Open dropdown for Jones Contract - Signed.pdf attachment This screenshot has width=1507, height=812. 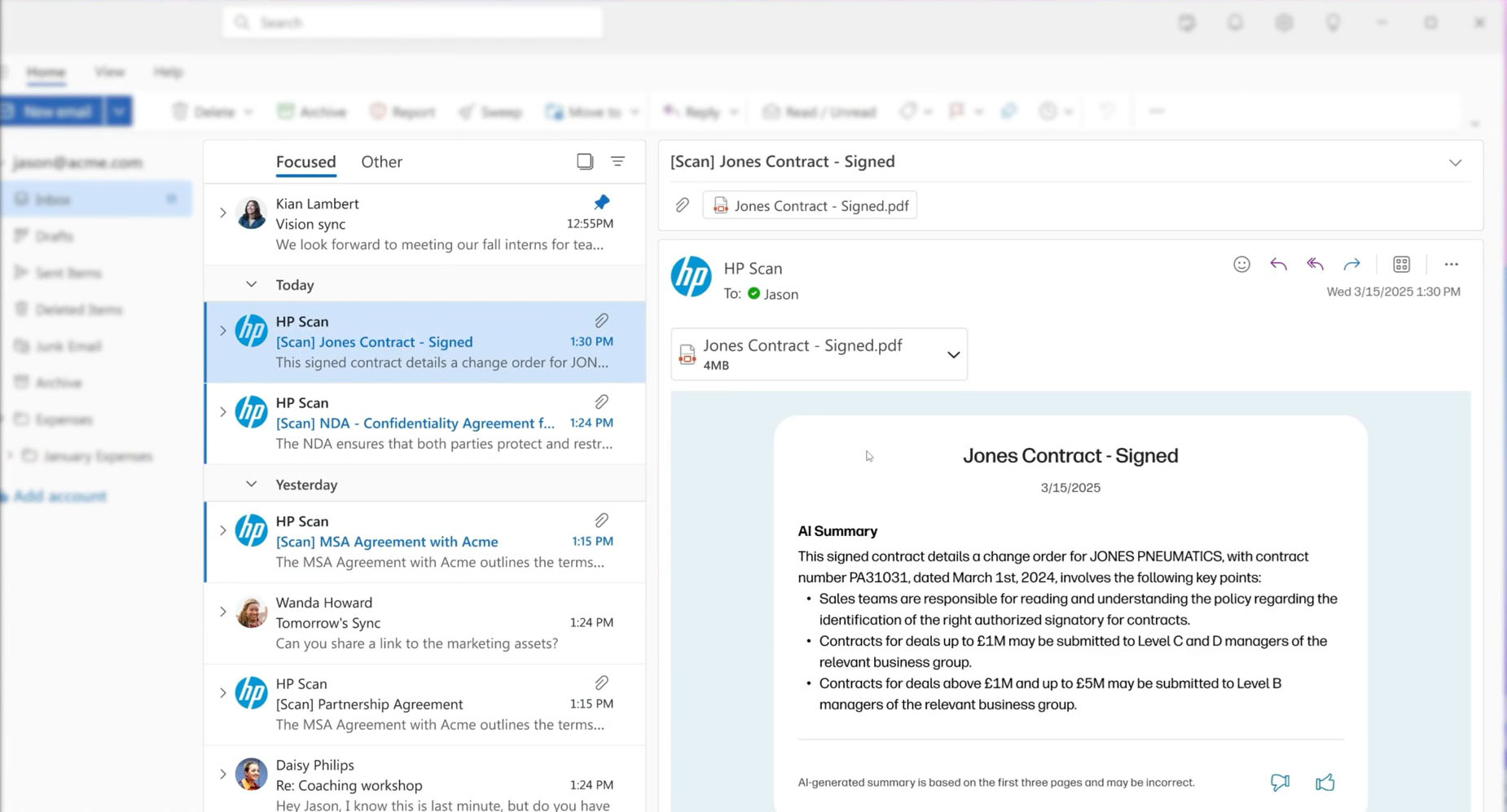pyautogui.click(x=952, y=355)
